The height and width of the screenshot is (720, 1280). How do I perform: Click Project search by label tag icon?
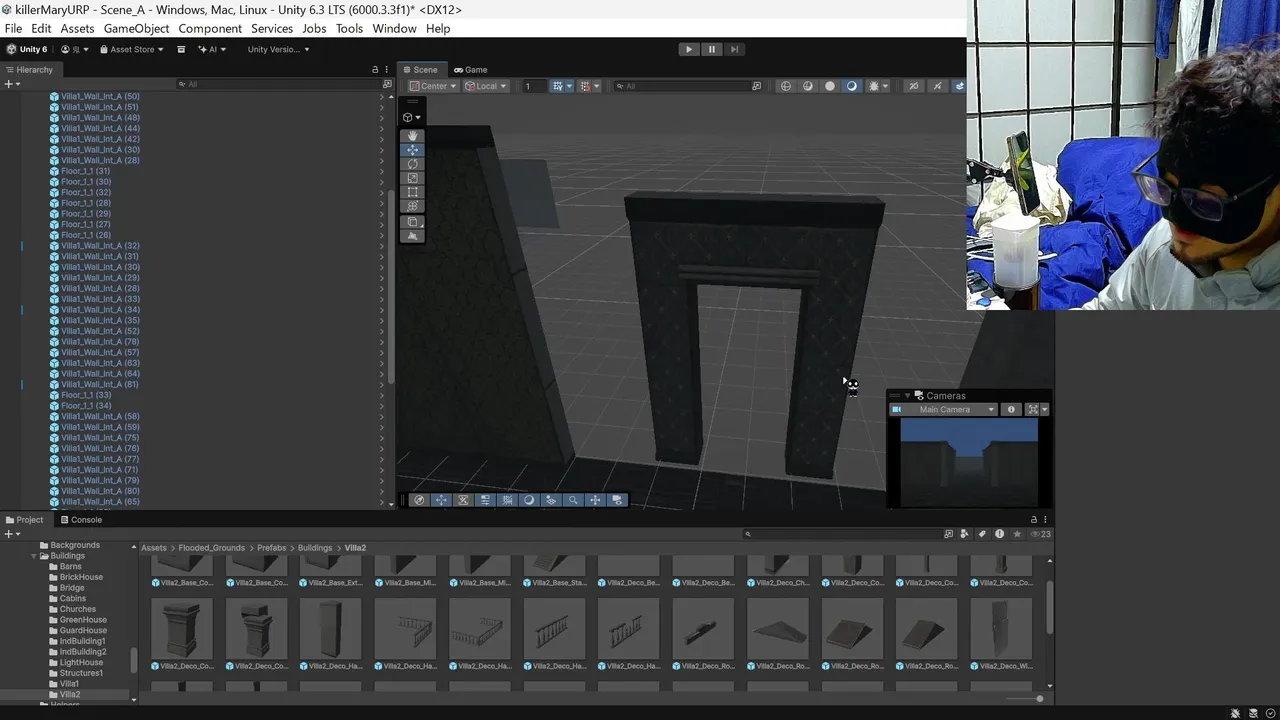click(982, 534)
